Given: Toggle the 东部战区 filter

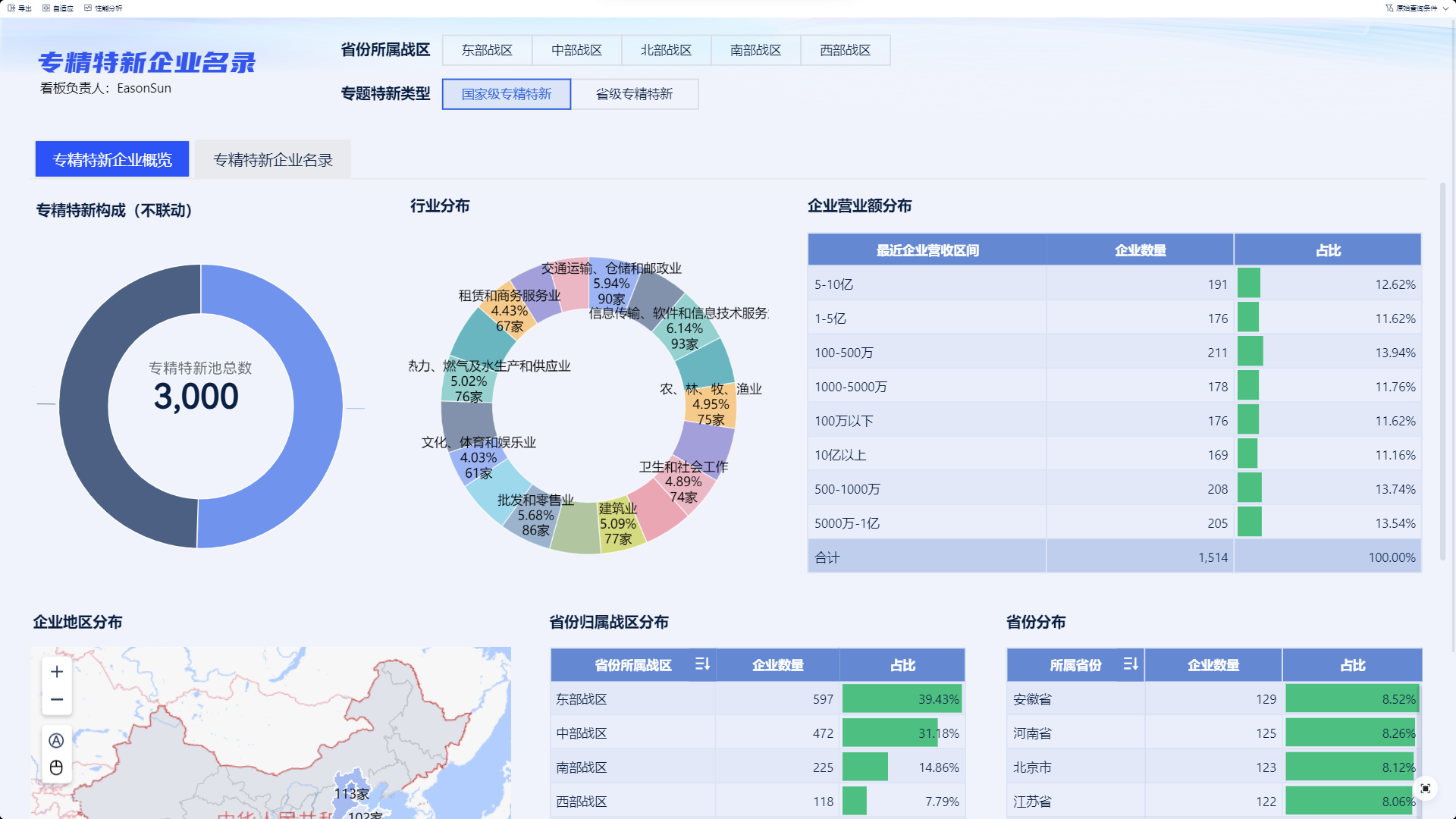Looking at the screenshot, I should [x=487, y=50].
